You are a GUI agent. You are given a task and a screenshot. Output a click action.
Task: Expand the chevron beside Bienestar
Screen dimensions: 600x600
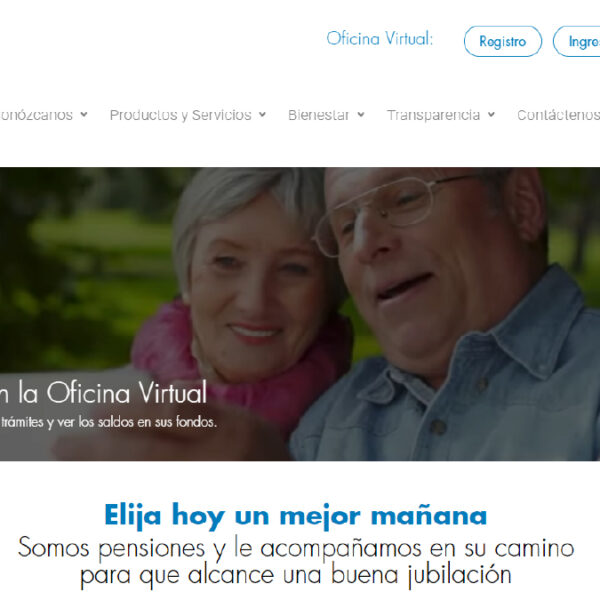[x=361, y=114]
